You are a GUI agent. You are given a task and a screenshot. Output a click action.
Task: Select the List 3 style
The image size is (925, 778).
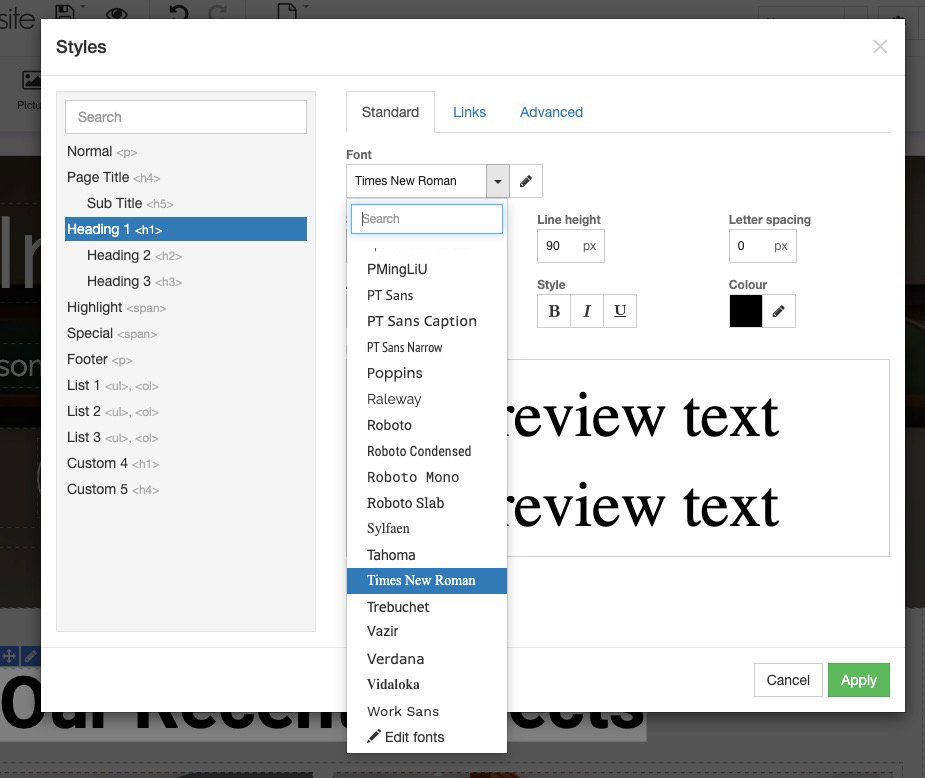(x=186, y=437)
